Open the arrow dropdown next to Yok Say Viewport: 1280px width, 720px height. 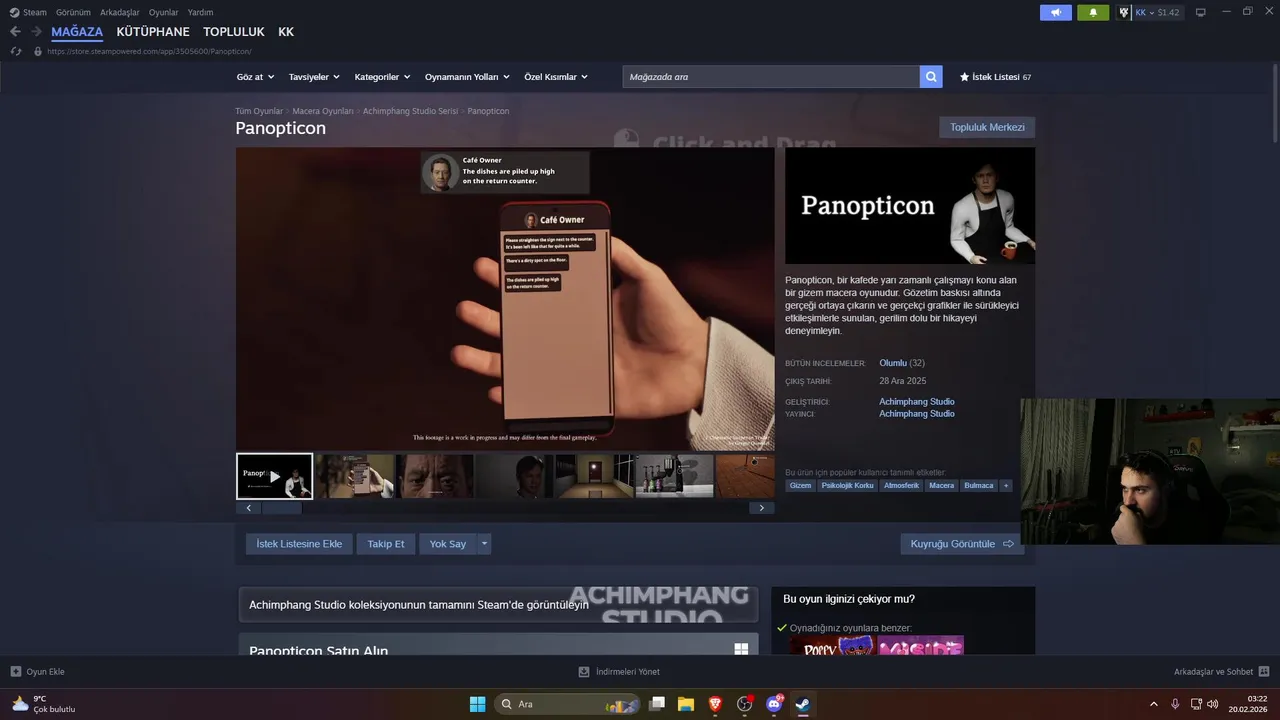484,544
